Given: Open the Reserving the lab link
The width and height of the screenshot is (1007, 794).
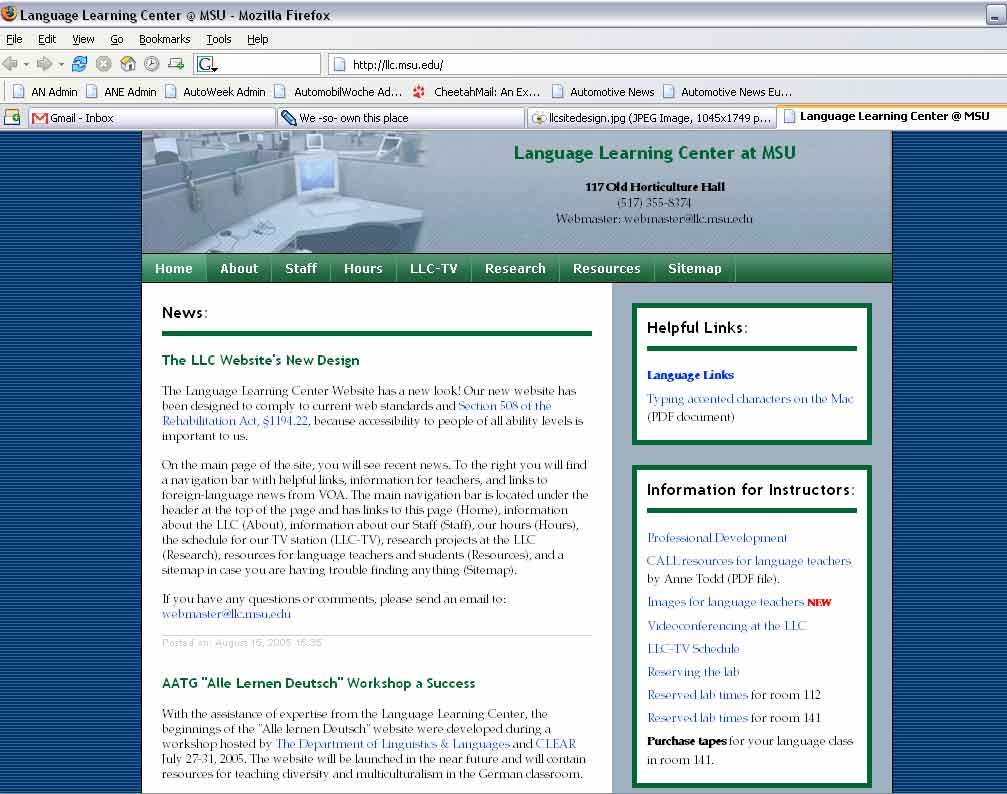Looking at the screenshot, I should [693, 672].
